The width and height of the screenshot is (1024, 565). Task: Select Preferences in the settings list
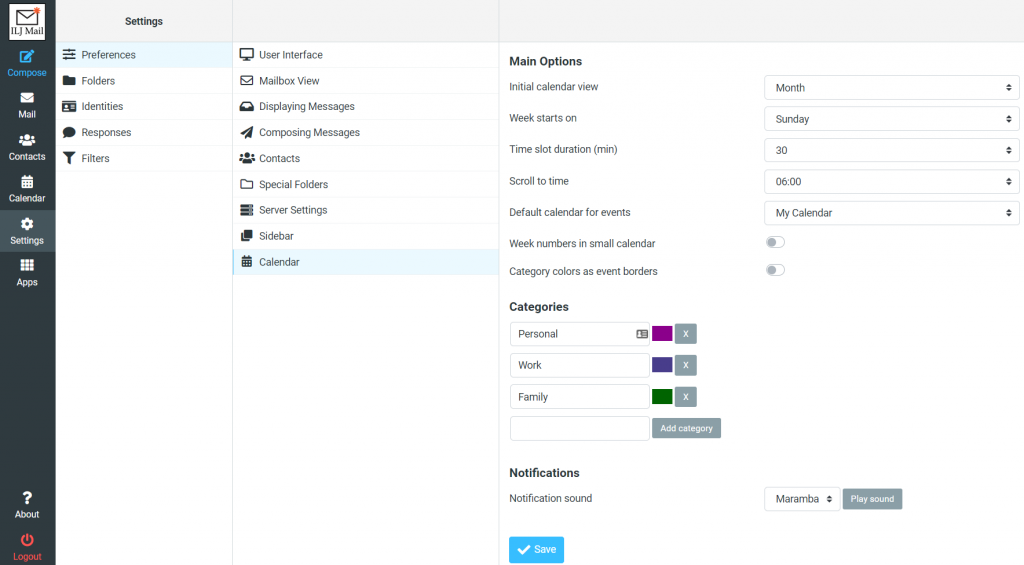[x=144, y=55]
